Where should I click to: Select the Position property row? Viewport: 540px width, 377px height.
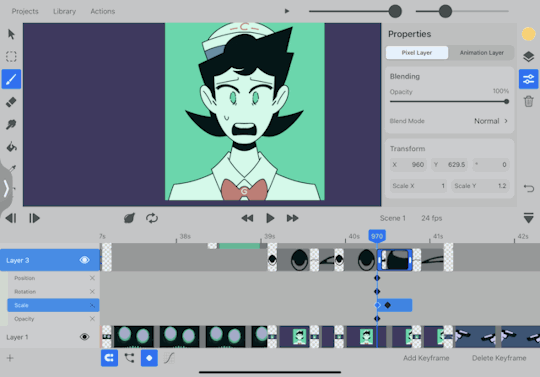pyautogui.click(x=53, y=278)
